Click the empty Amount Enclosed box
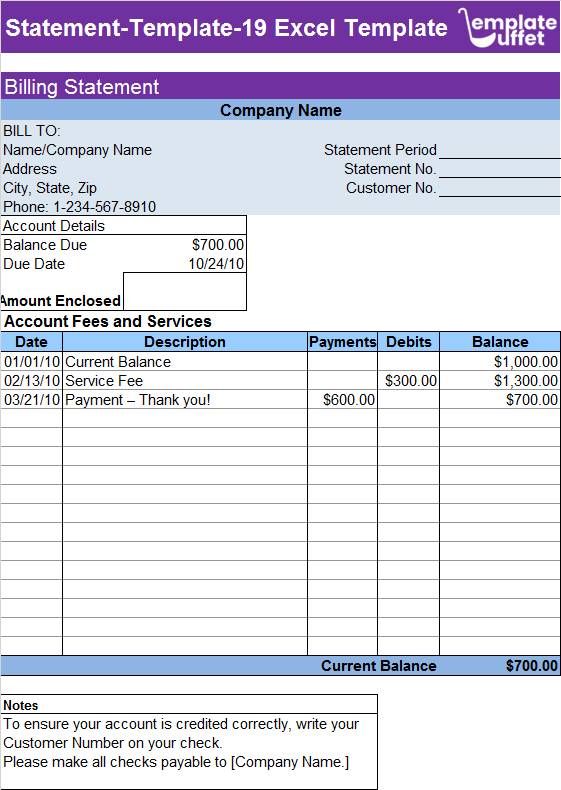561x790 pixels. click(x=185, y=292)
